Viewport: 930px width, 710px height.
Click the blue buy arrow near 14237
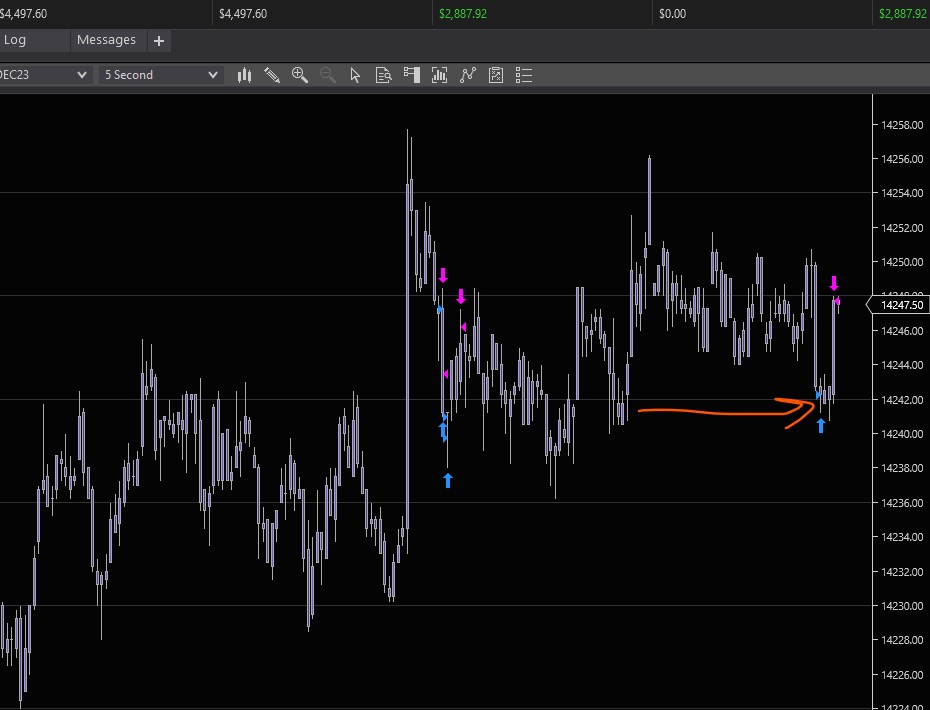(448, 480)
